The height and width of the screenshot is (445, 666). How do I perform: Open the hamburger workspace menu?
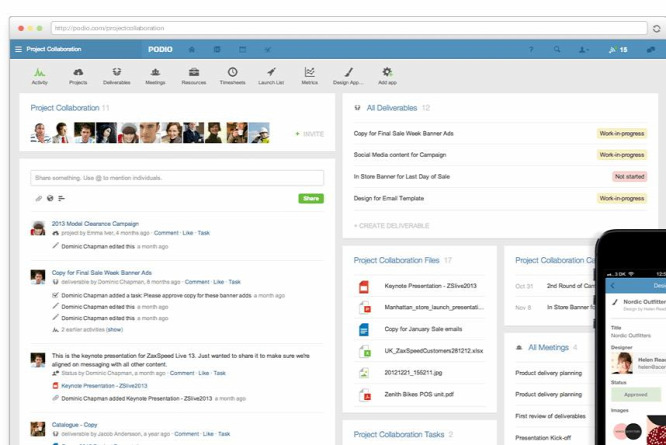click(18, 49)
